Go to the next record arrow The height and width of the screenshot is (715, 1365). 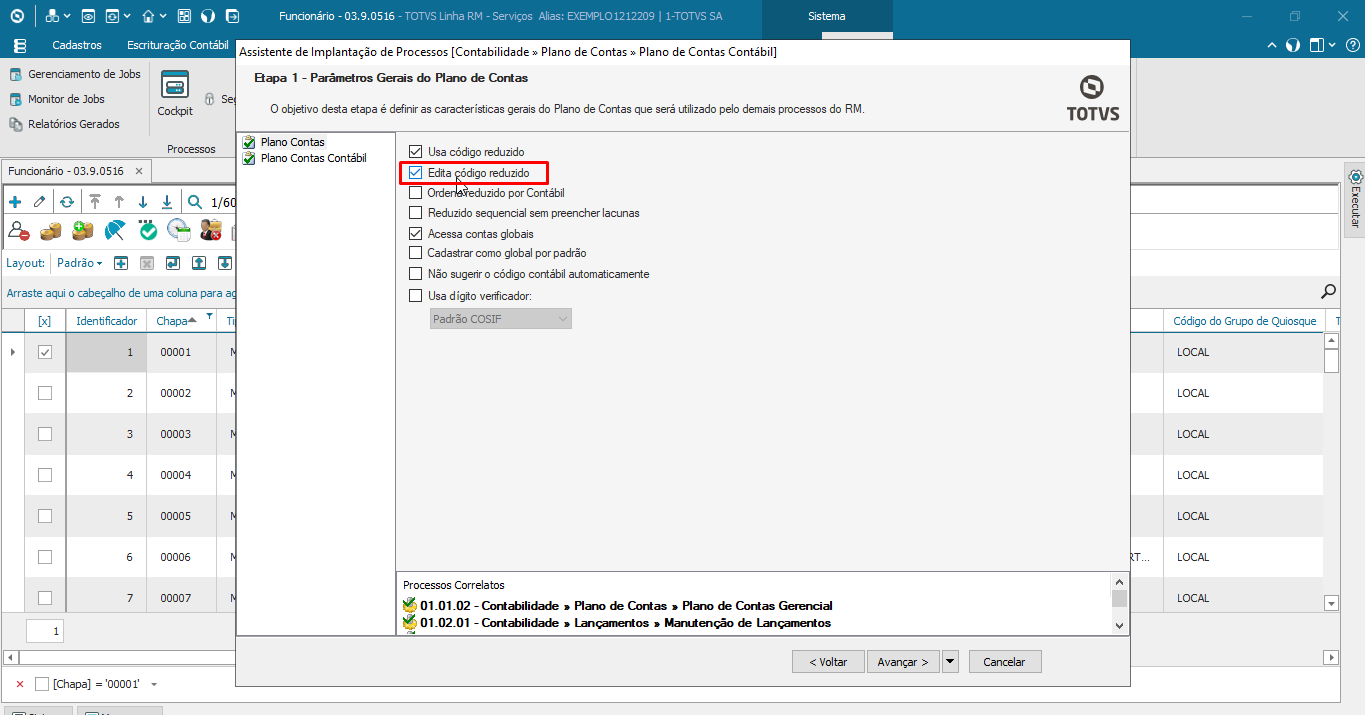pos(143,201)
